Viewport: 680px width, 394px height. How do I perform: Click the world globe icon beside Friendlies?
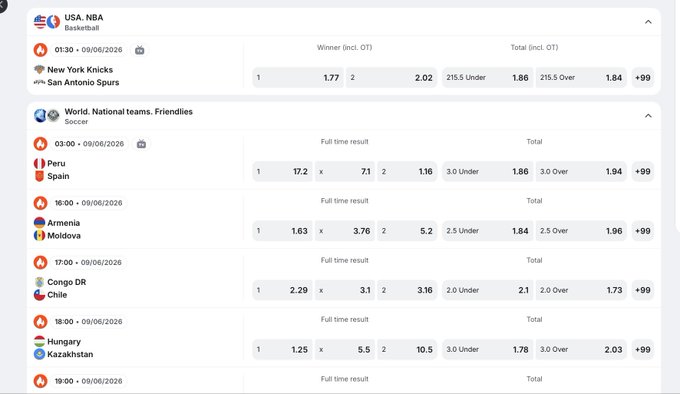pos(39,116)
